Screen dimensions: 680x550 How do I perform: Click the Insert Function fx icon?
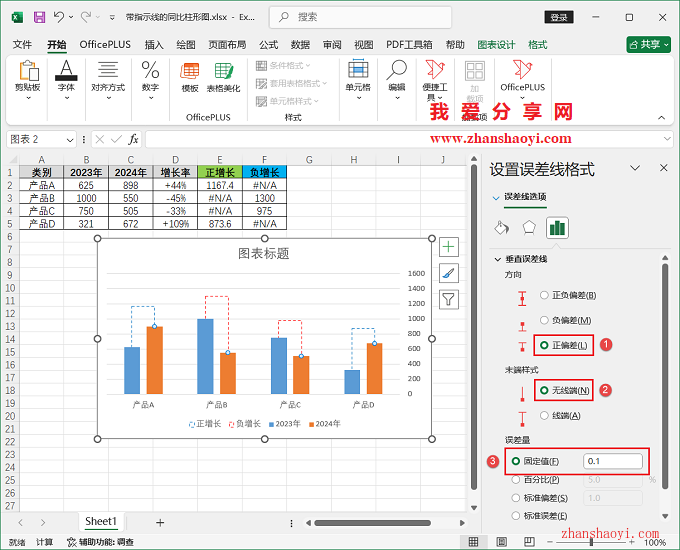click(x=133, y=139)
